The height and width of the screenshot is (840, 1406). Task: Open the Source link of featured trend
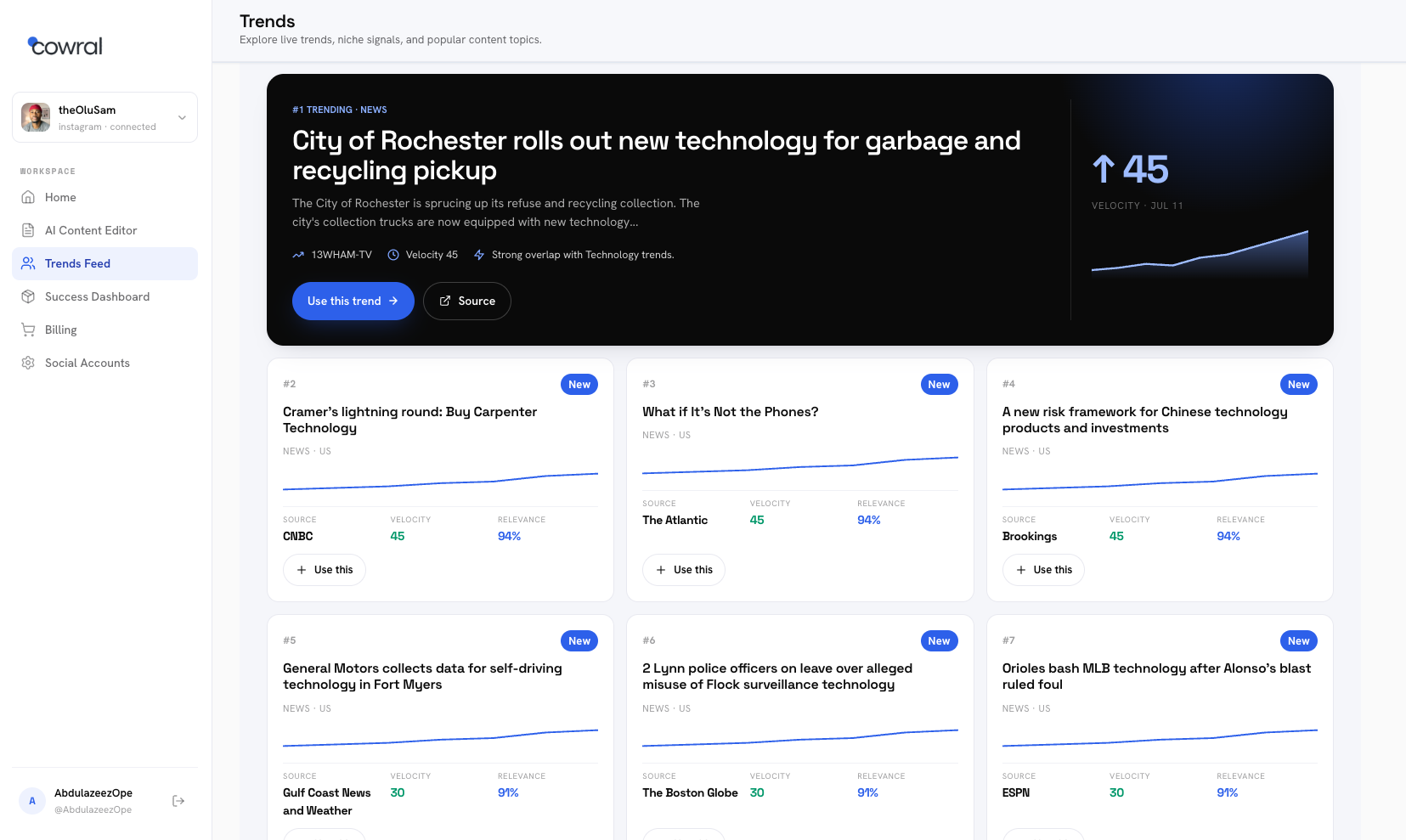[x=467, y=301]
